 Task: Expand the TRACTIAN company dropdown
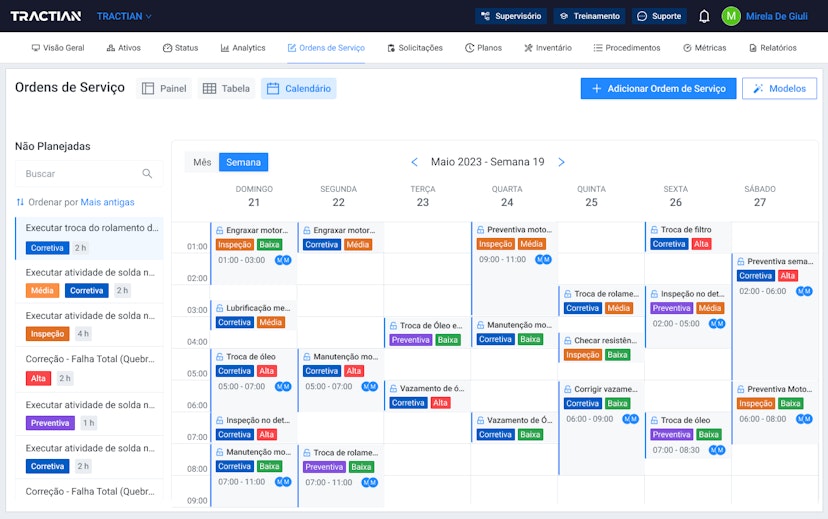click(125, 16)
